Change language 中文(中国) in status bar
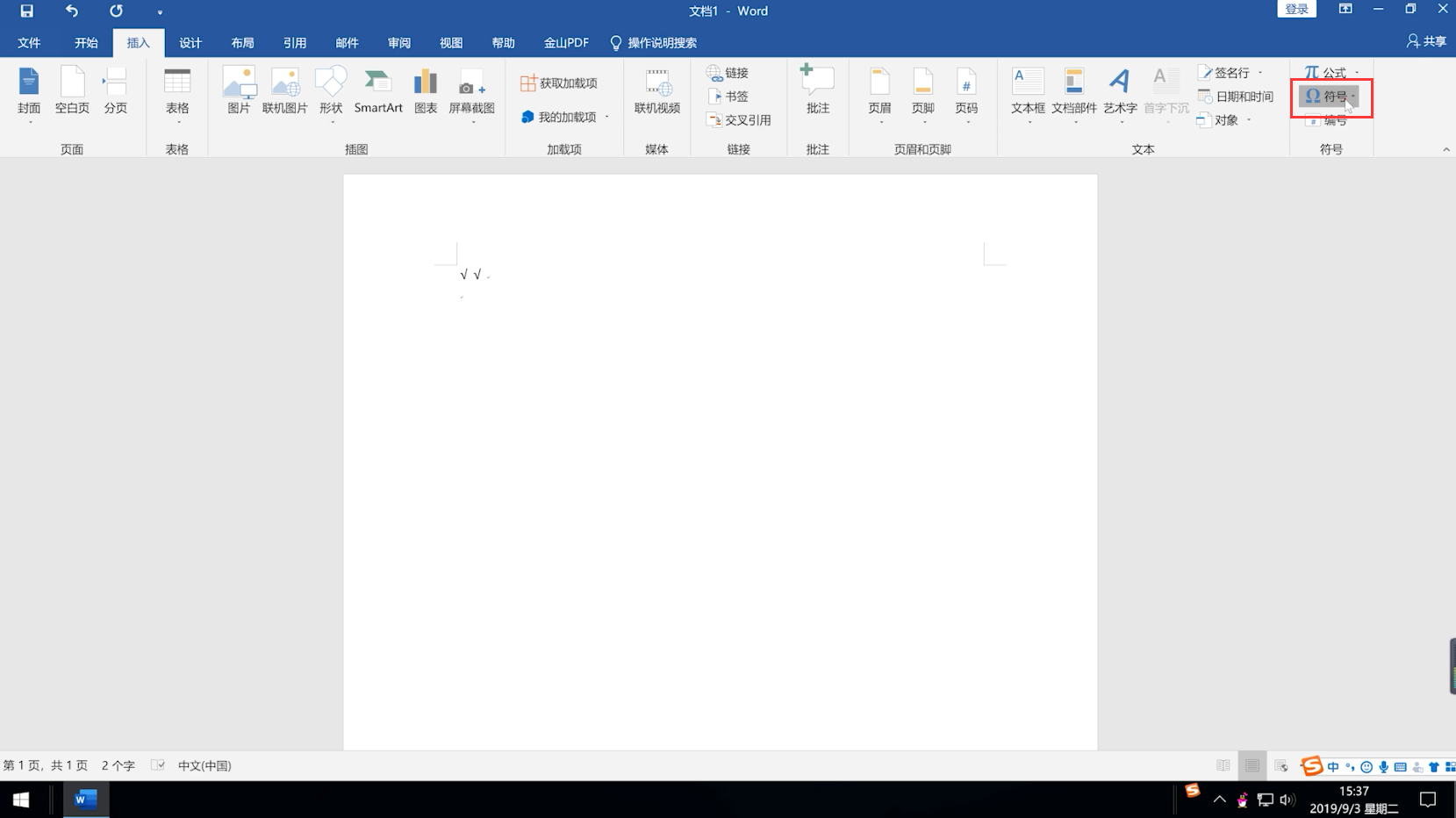 [x=204, y=765]
